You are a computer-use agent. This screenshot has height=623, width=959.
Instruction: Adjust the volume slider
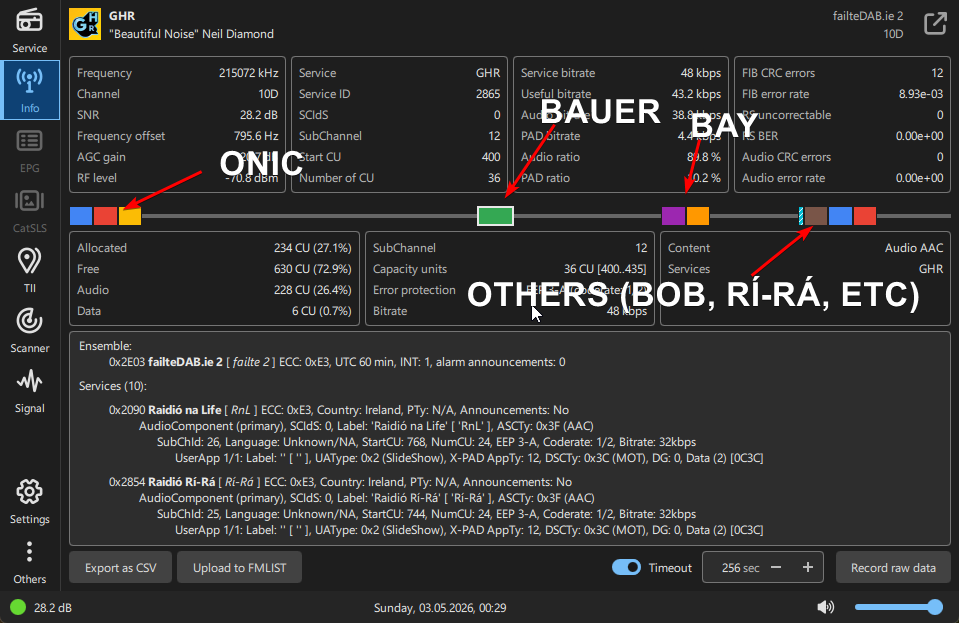898,606
